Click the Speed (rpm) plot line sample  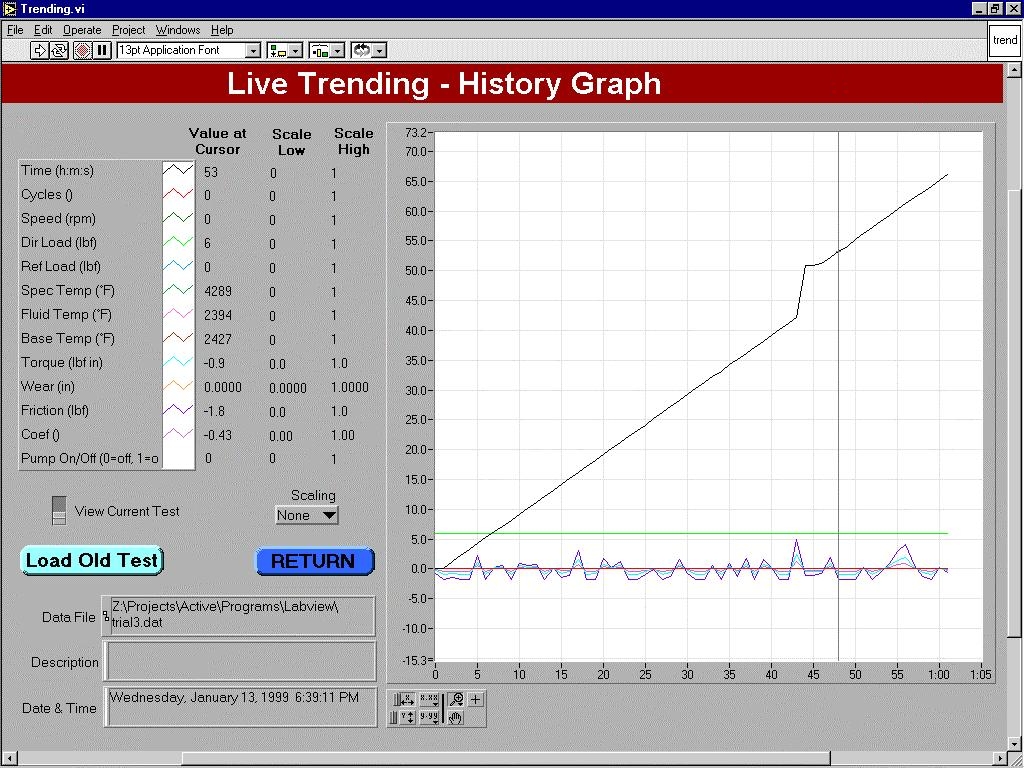(178, 219)
